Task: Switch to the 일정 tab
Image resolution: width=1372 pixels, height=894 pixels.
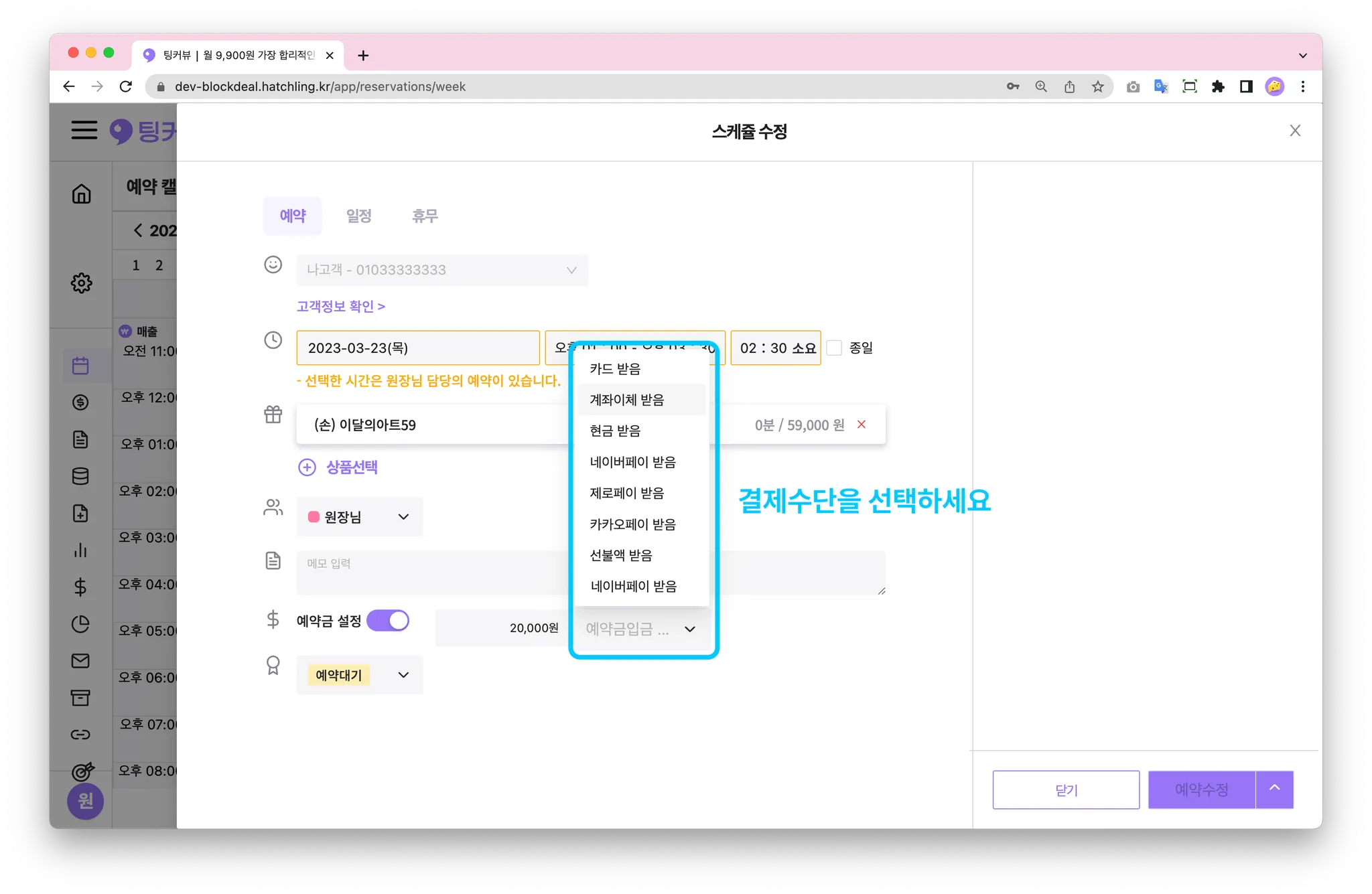Action: tap(358, 216)
